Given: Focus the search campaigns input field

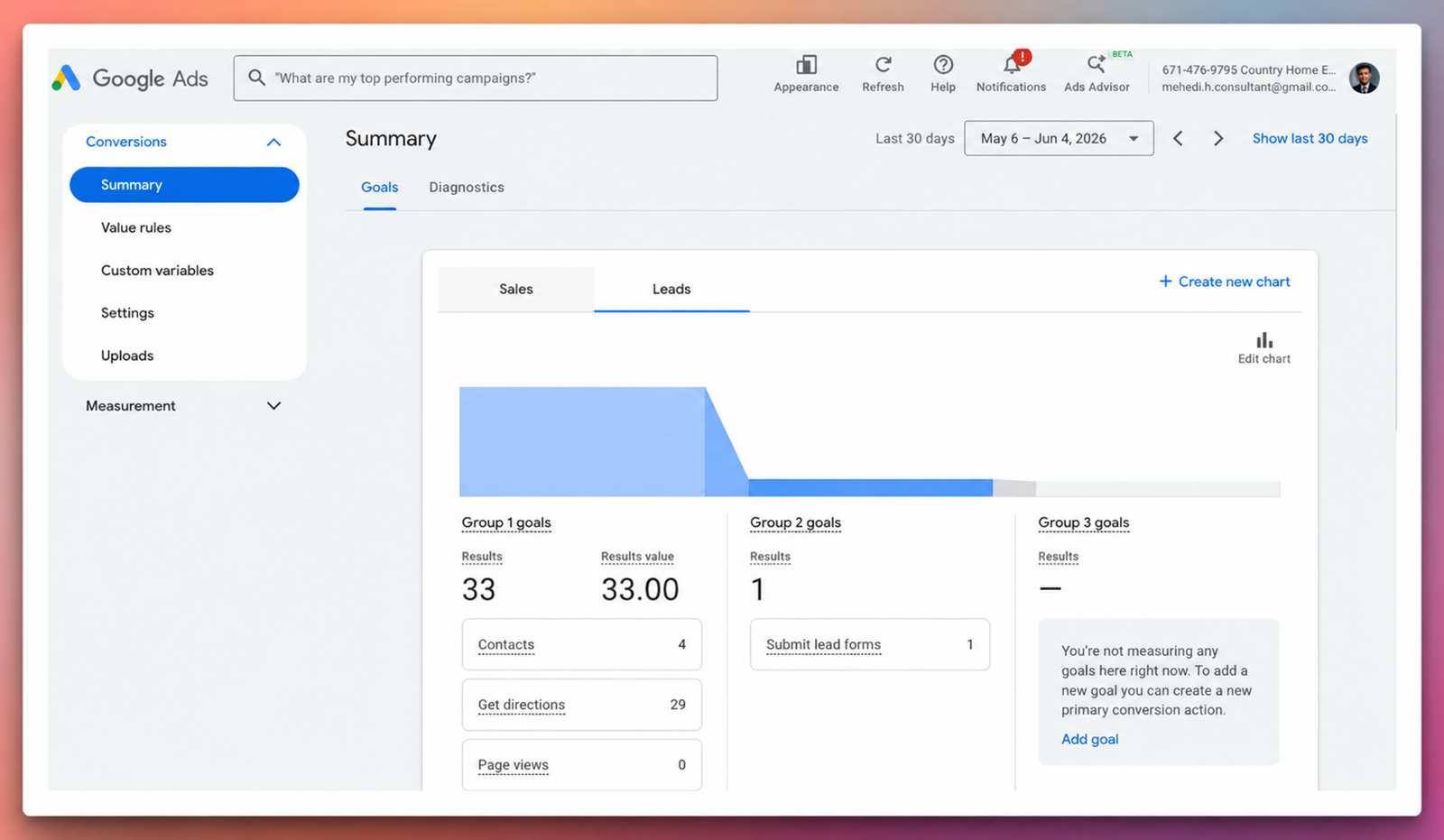Looking at the screenshot, I should (x=476, y=78).
